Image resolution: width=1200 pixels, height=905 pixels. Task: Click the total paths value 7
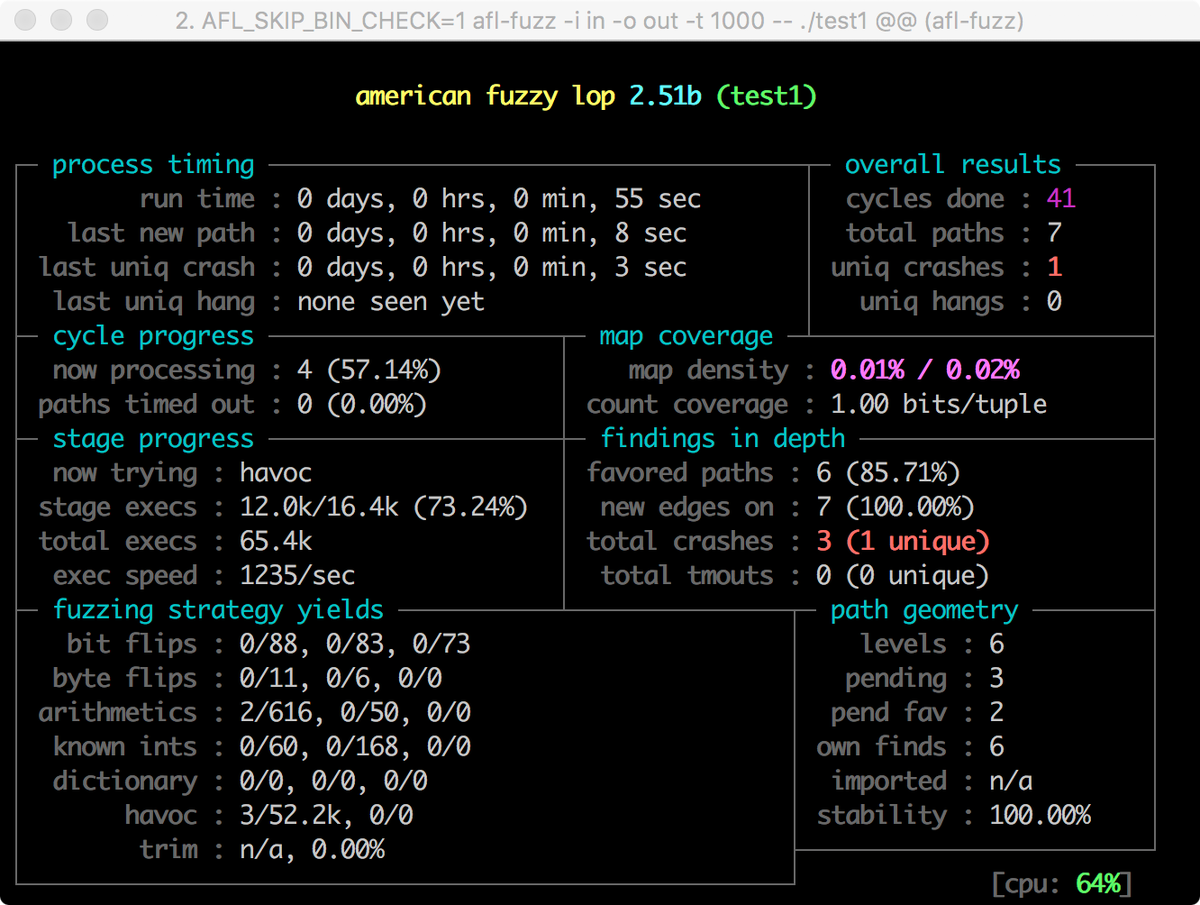tap(1054, 233)
